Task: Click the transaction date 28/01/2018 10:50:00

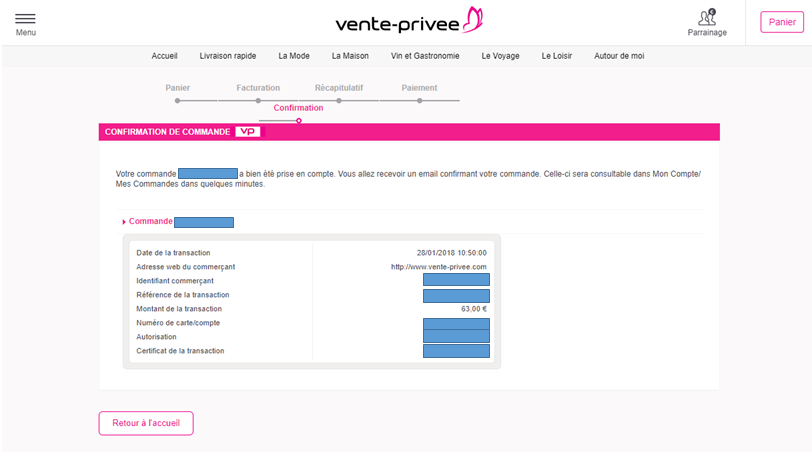Action: click(452, 253)
